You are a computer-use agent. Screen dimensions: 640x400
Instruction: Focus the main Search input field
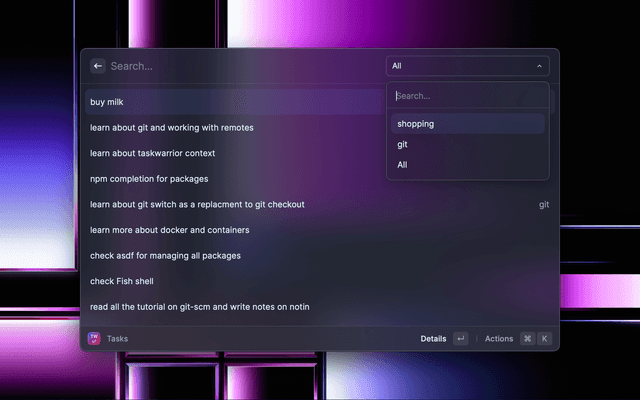click(x=240, y=66)
